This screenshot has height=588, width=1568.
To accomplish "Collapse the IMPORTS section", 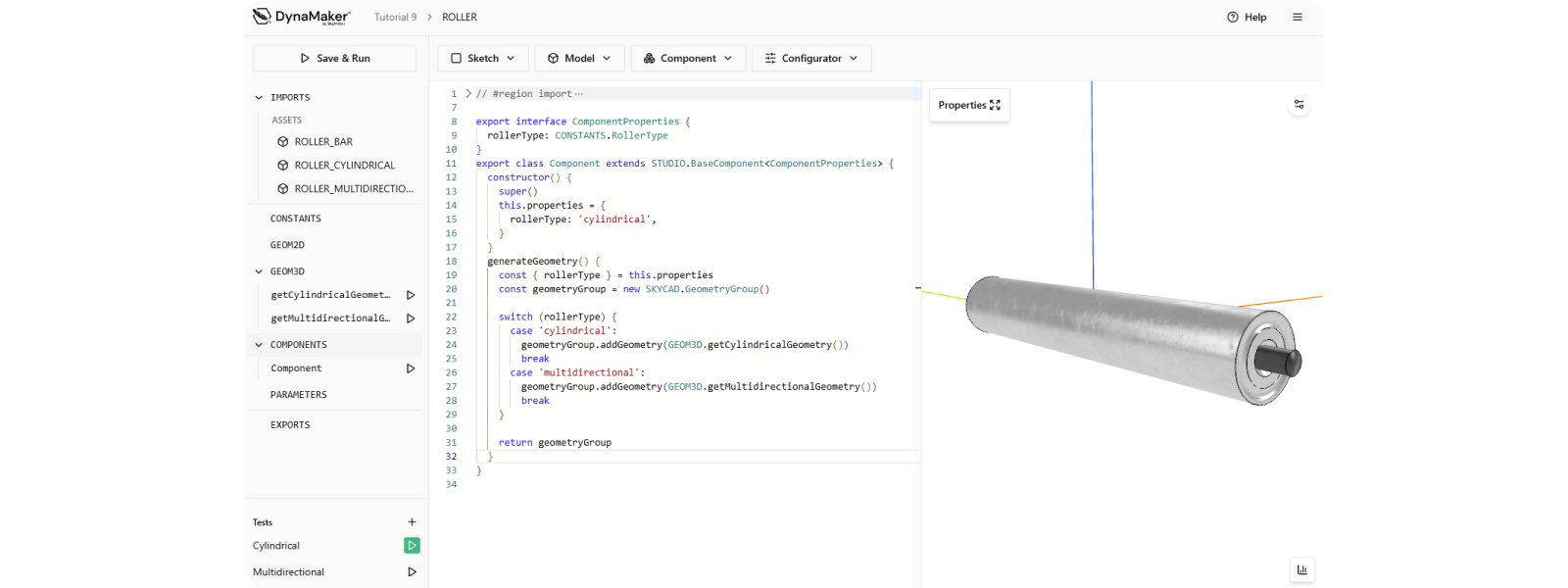I will coord(259,98).
